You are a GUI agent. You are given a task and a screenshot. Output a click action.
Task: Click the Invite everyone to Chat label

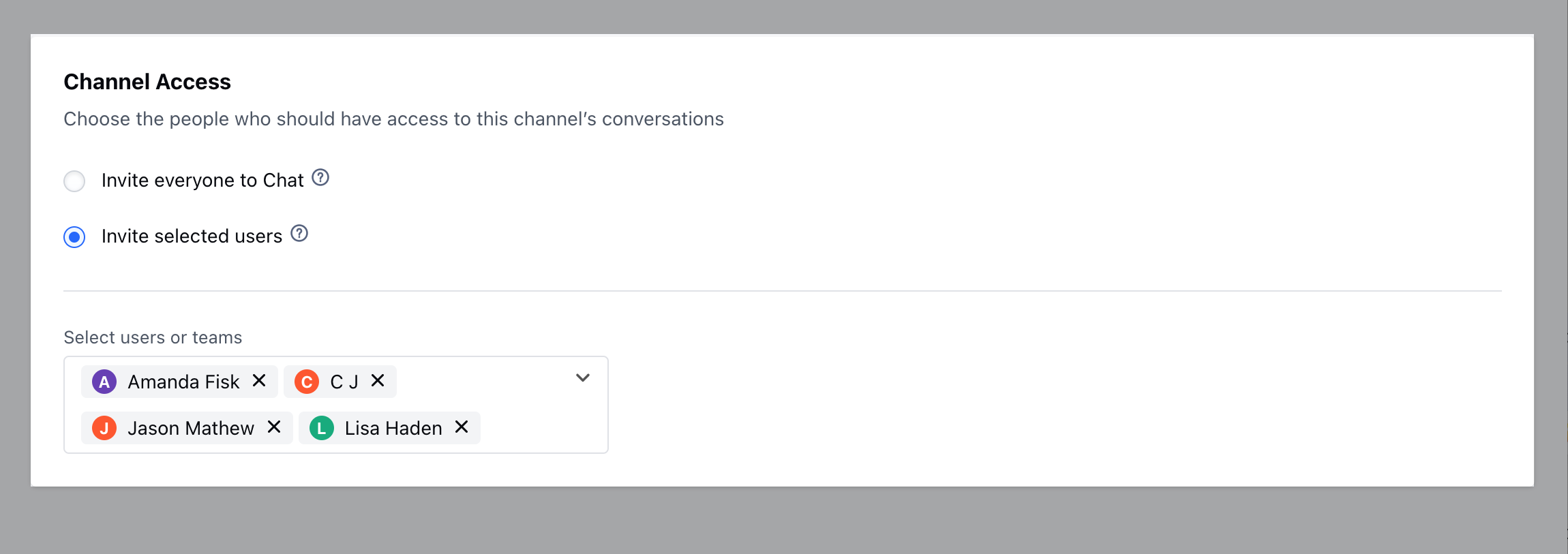(202, 181)
